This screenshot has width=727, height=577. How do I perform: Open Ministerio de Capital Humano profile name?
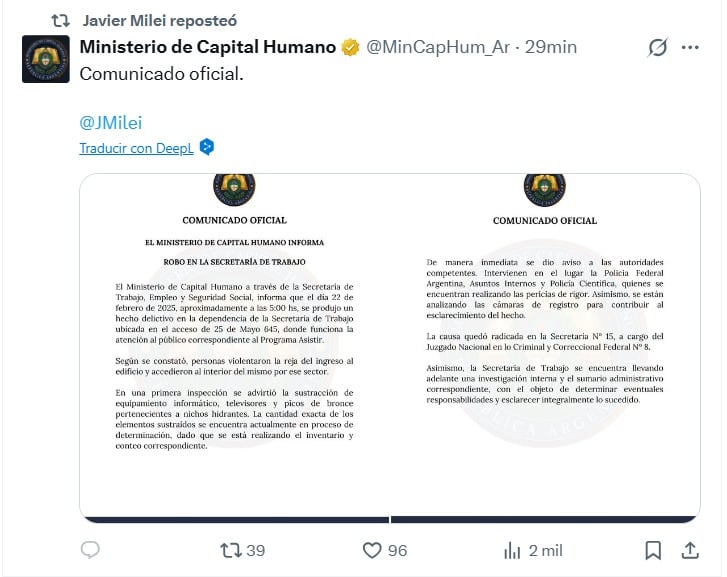point(207,47)
